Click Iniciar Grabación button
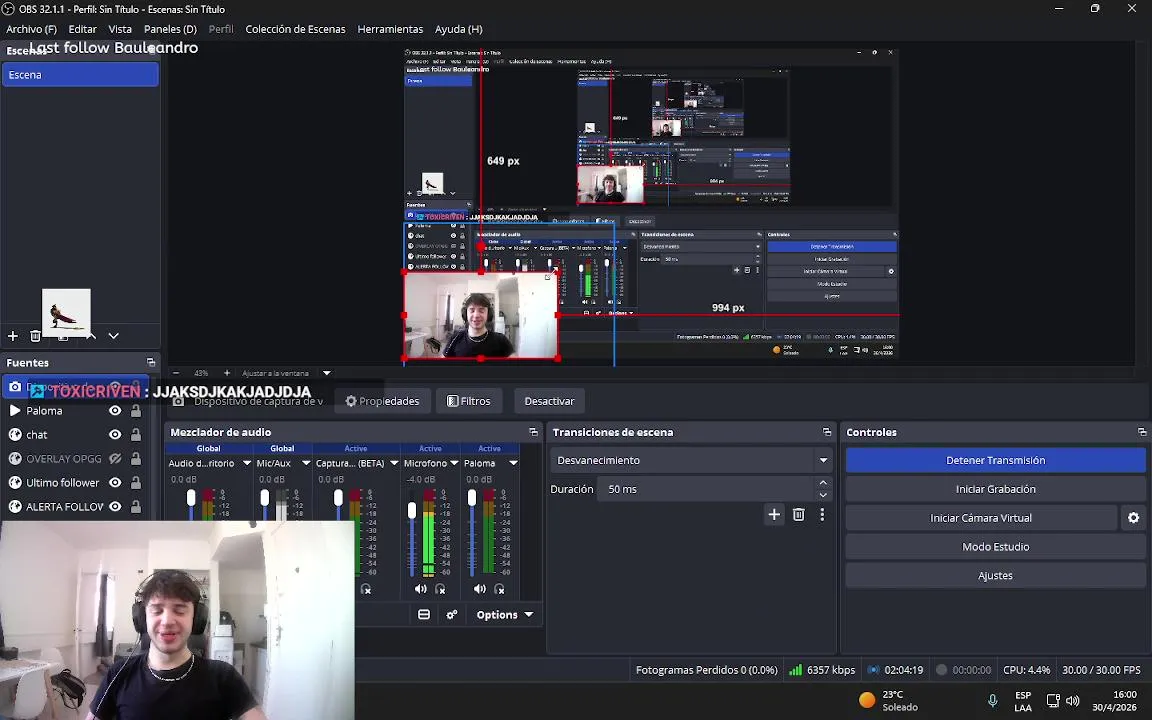Viewport: 1152px width, 720px height. point(996,489)
